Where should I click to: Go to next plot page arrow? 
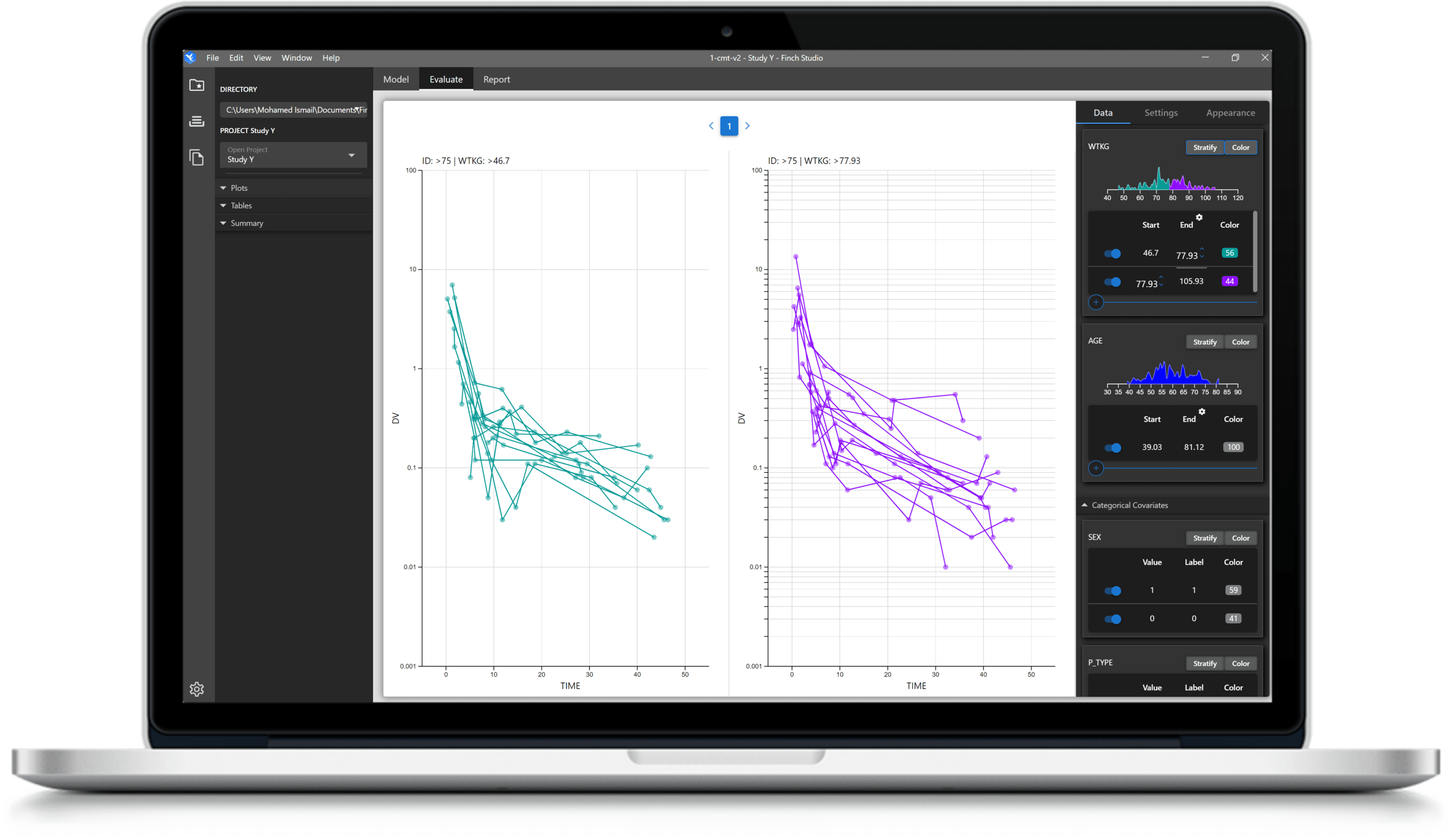[x=747, y=126]
